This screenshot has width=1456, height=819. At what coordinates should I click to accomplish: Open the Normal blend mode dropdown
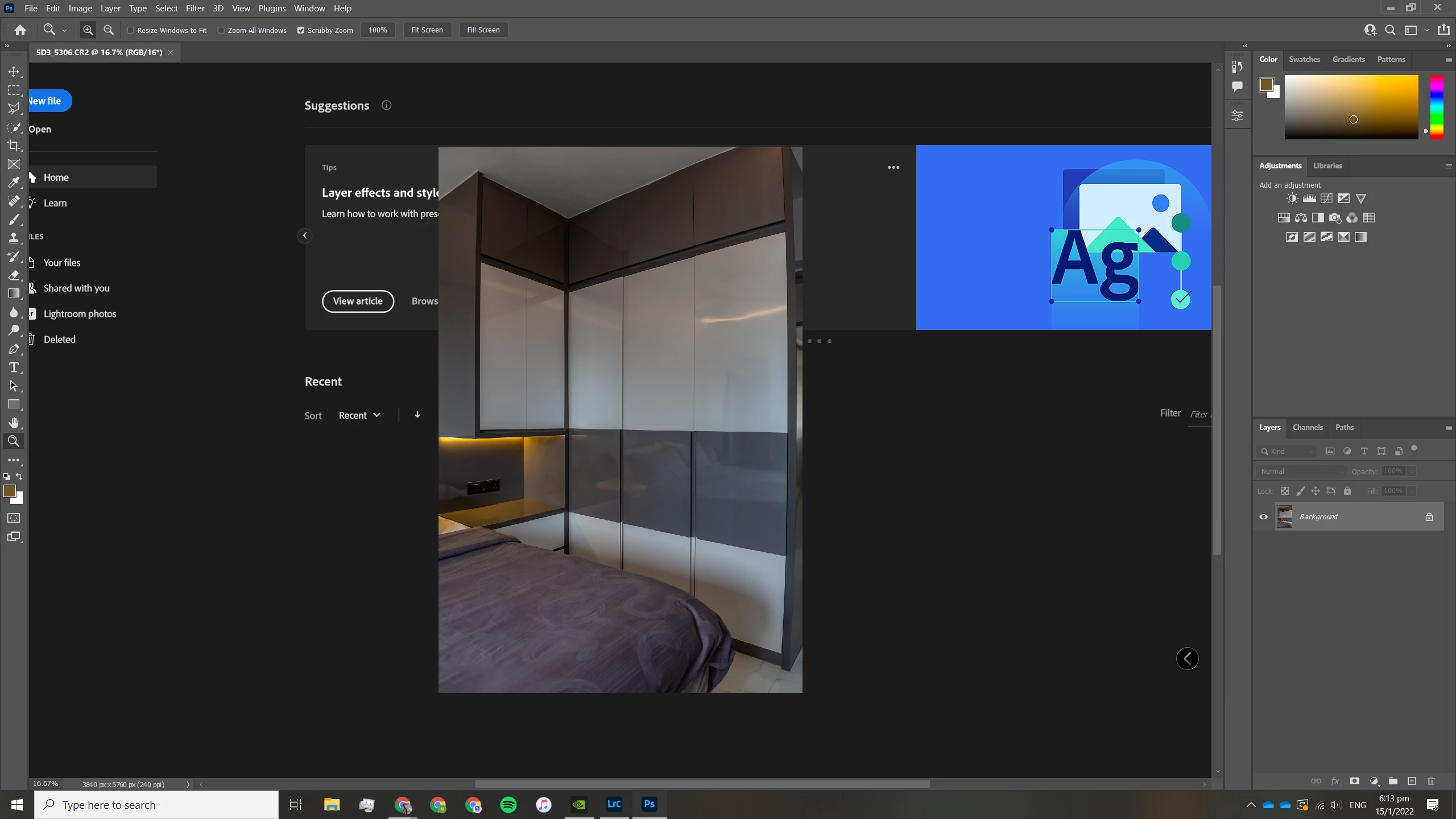coord(1301,471)
